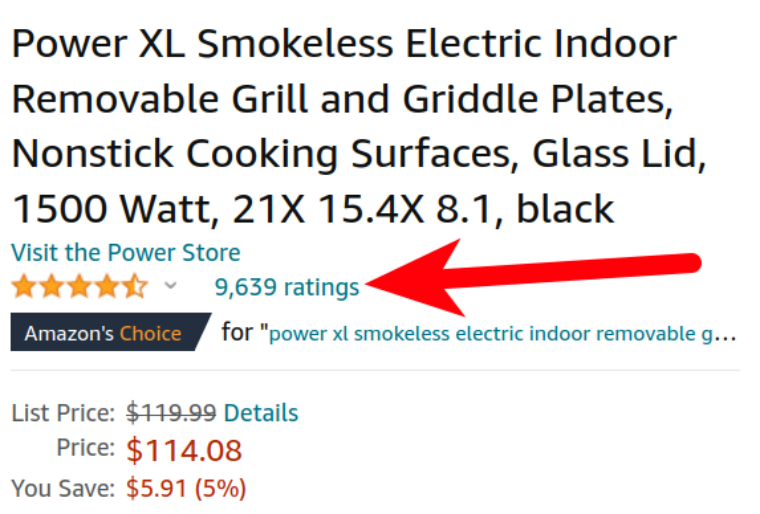
Task: Expand the chevron beside the star rating
Action: click(x=171, y=285)
